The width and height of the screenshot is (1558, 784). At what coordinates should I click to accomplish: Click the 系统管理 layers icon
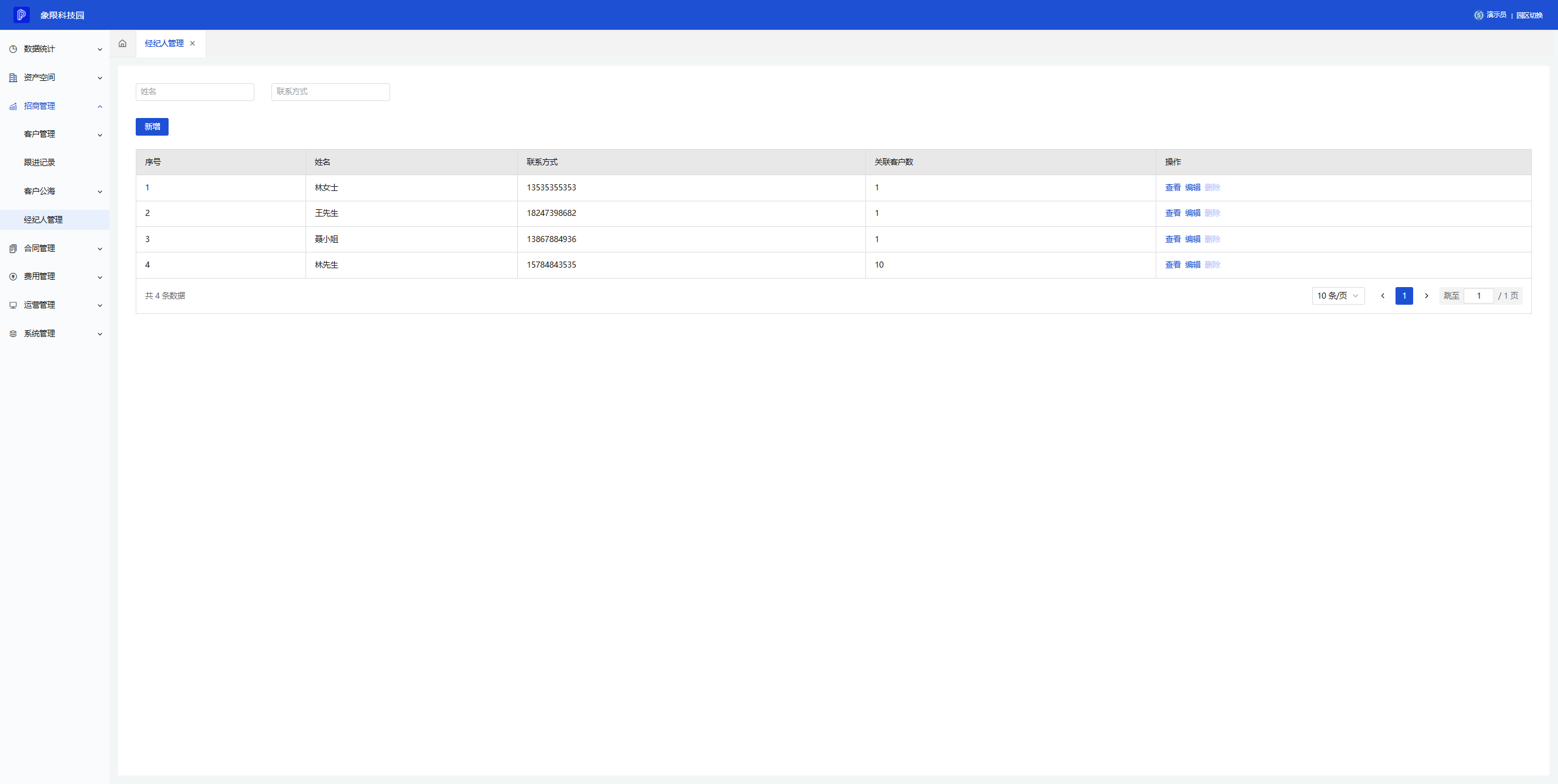[13, 333]
